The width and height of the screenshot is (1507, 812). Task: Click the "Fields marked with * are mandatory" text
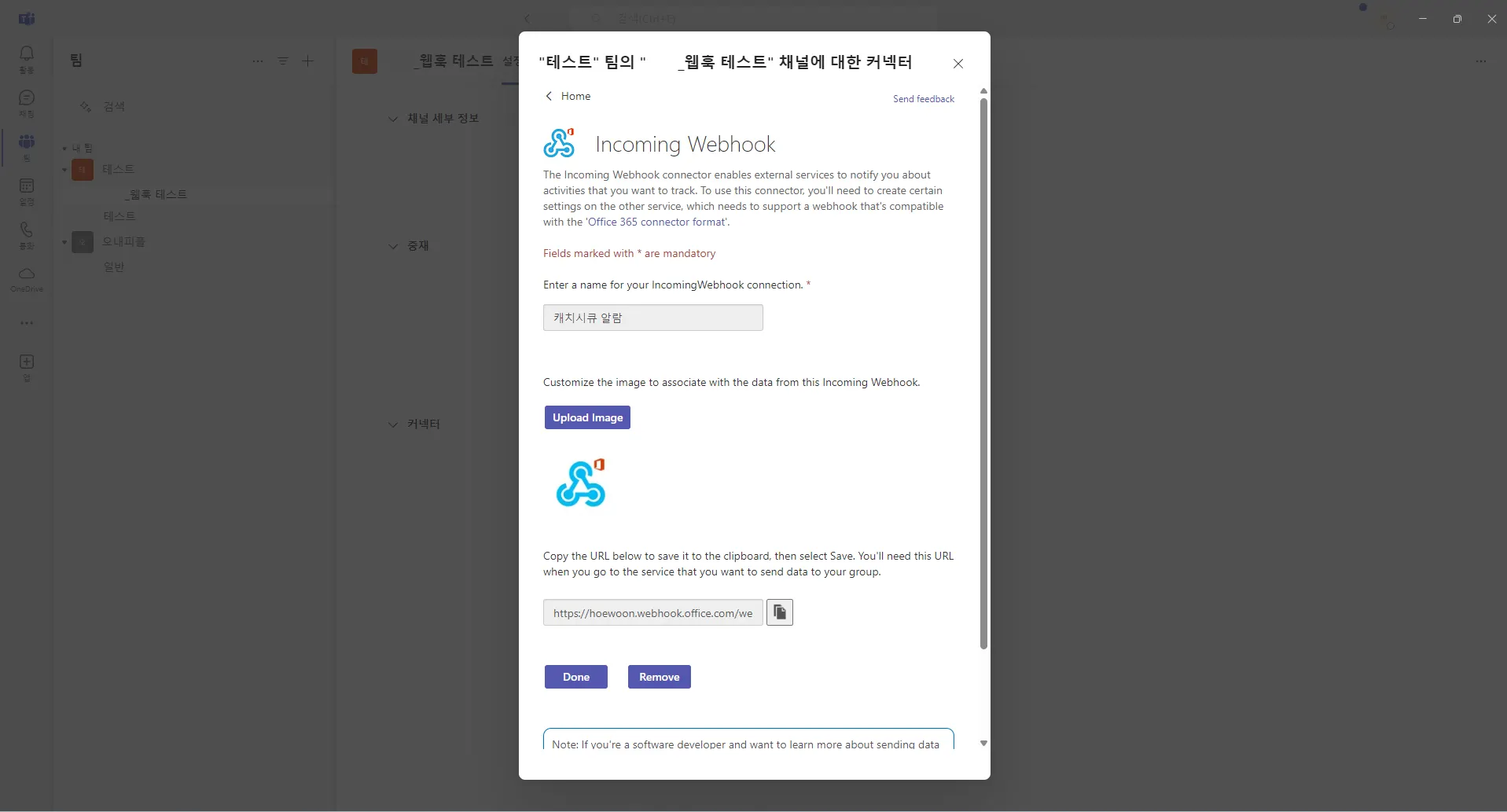click(x=630, y=253)
